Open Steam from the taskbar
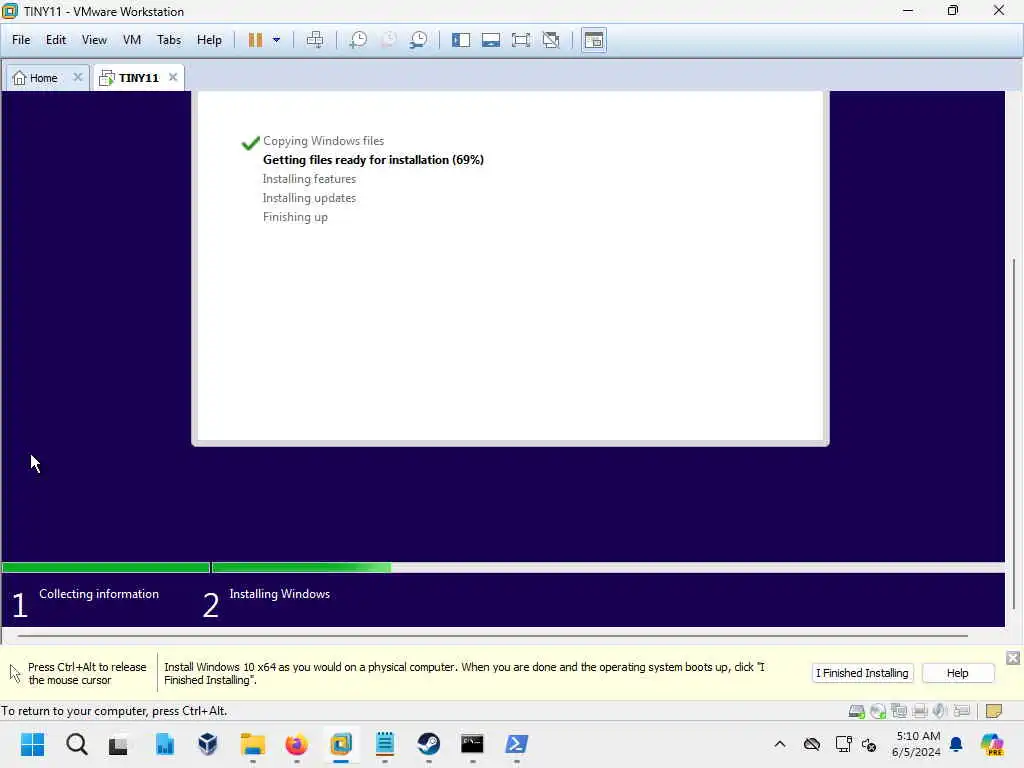 click(x=428, y=744)
